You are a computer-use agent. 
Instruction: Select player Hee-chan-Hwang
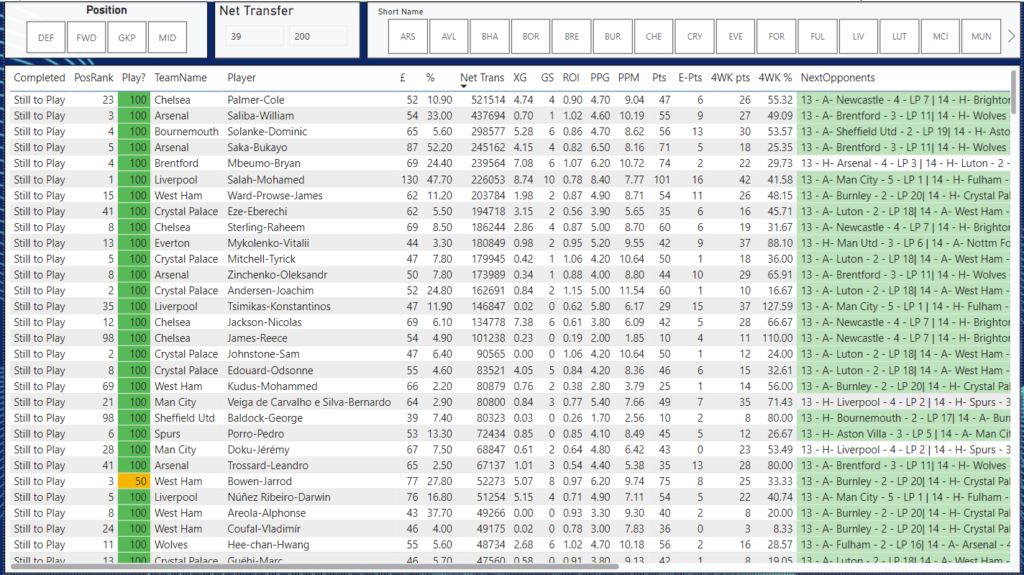pos(268,544)
